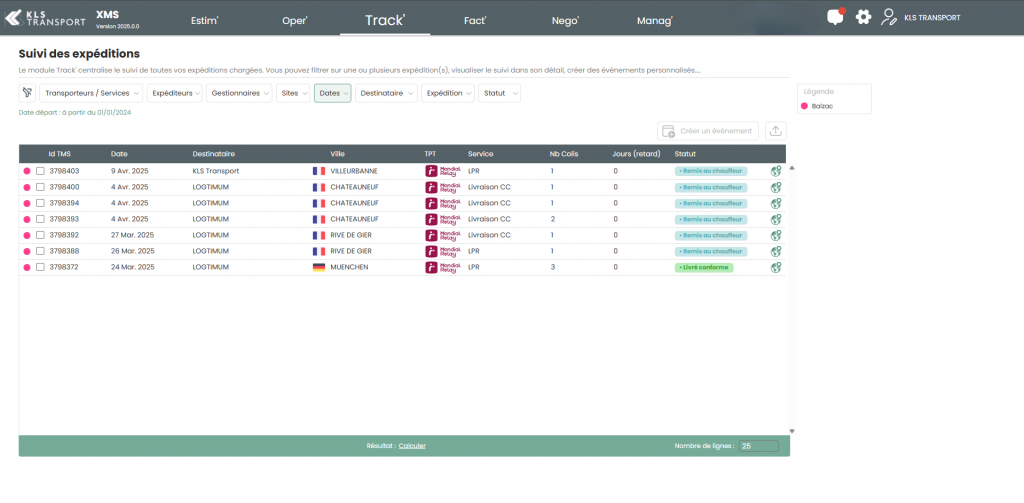
Task: Expand the Dates filter
Action: click(x=333, y=93)
